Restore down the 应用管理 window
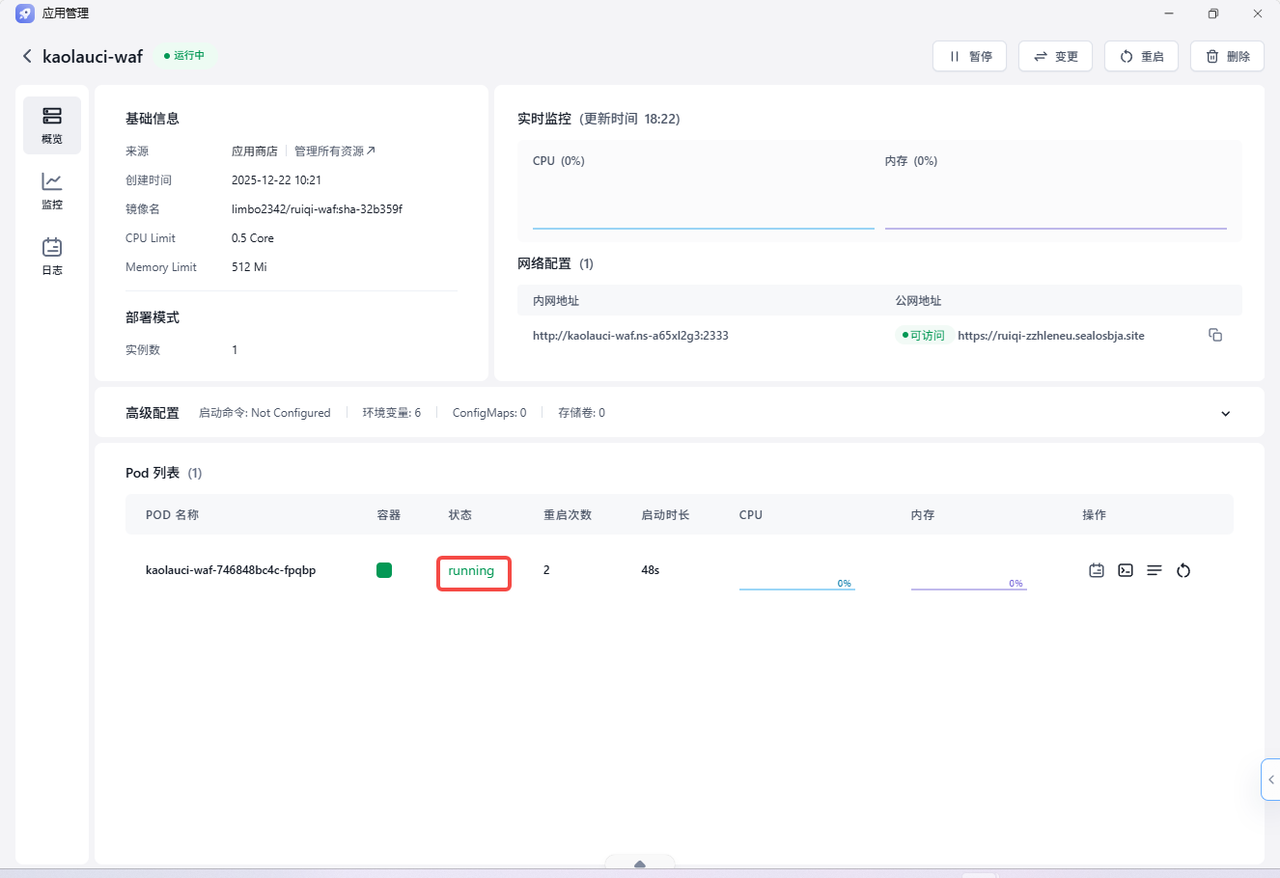This screenshot has height=878, width=1280. click(1213, 13)
